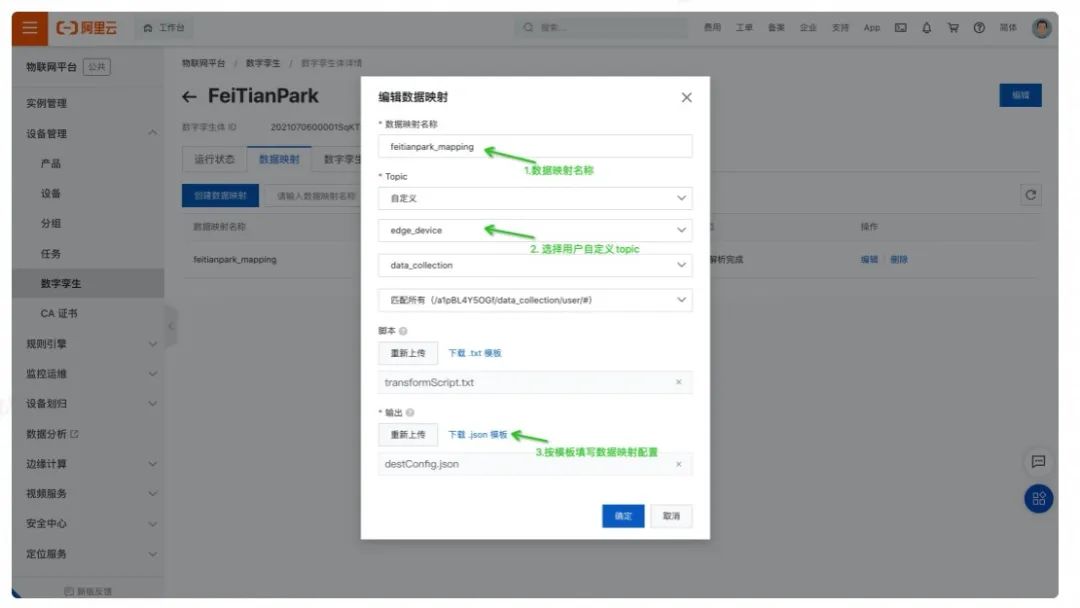Open the 工单 top menu

pyautogui.click(x=744, y=28)
